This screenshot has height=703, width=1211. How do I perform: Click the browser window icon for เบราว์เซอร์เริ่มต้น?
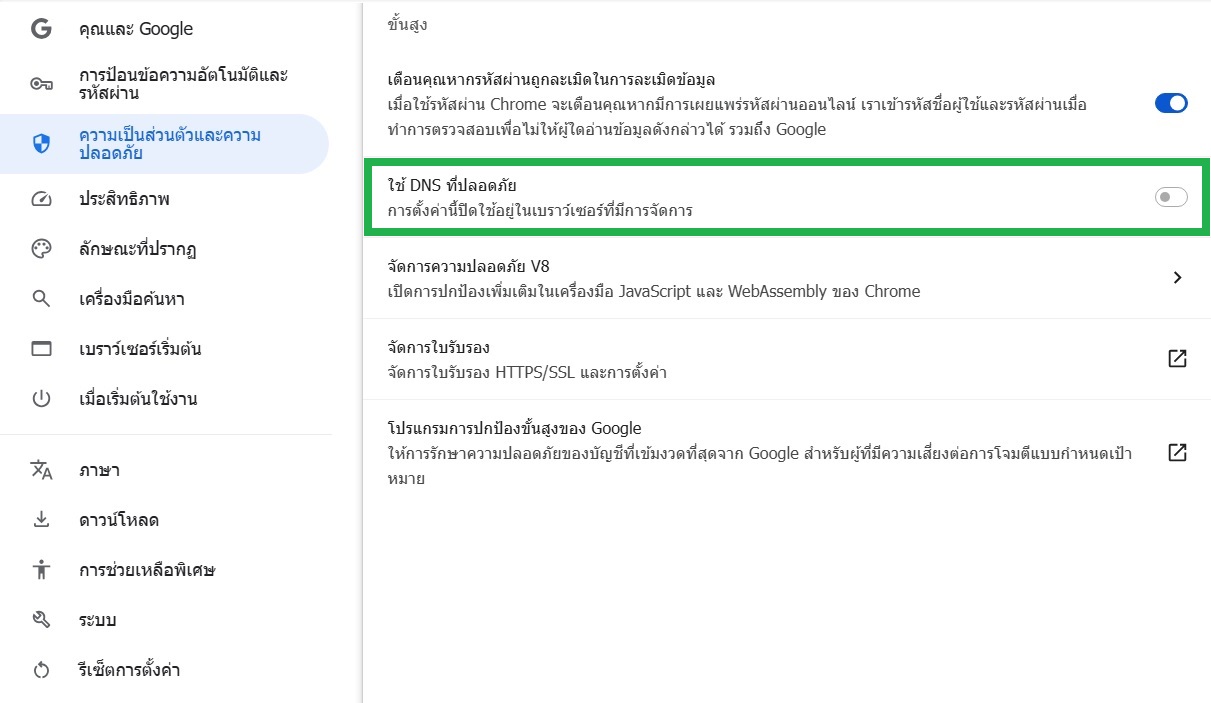coord(41,349)
